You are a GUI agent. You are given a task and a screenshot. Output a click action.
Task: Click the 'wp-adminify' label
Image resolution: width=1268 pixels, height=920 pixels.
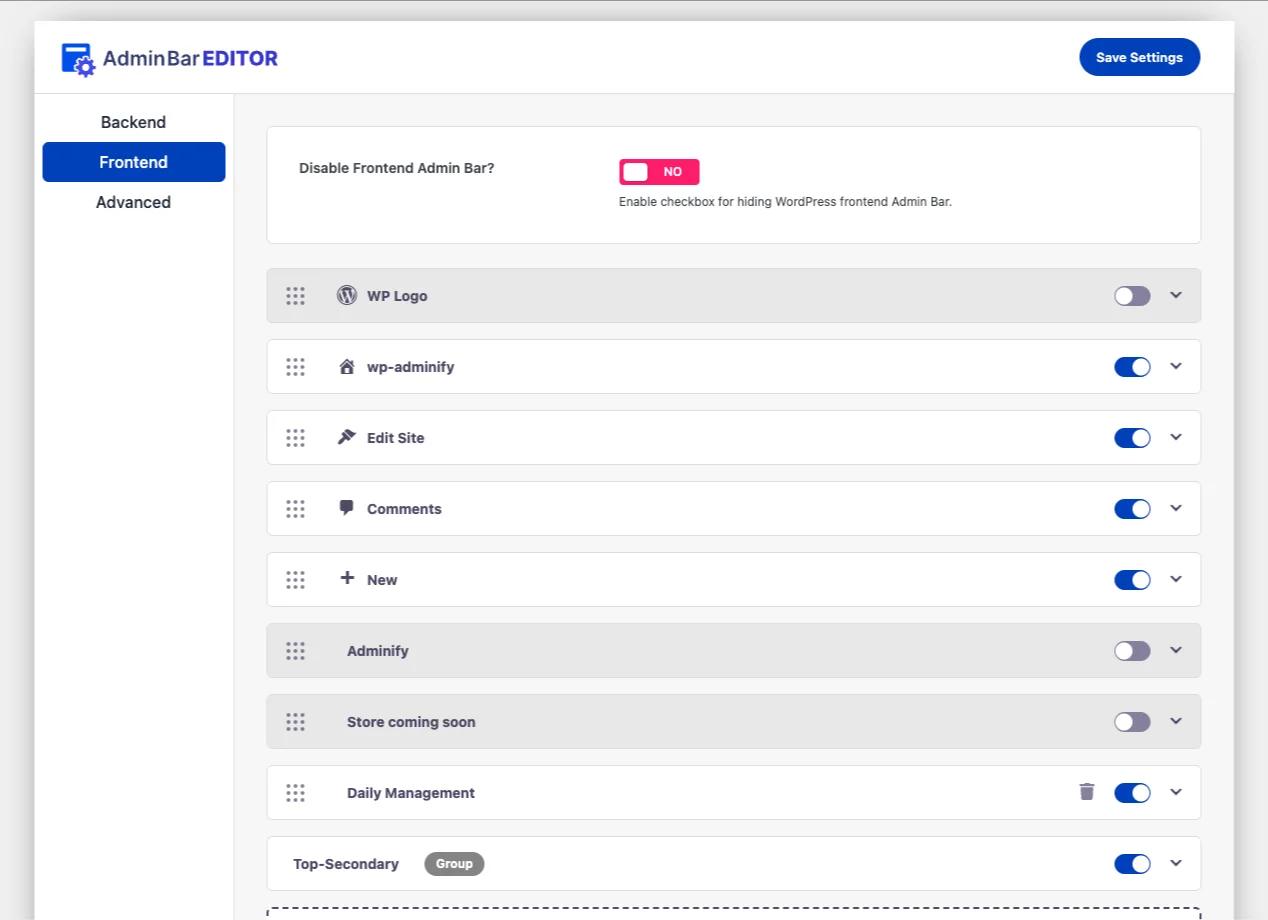410,367
